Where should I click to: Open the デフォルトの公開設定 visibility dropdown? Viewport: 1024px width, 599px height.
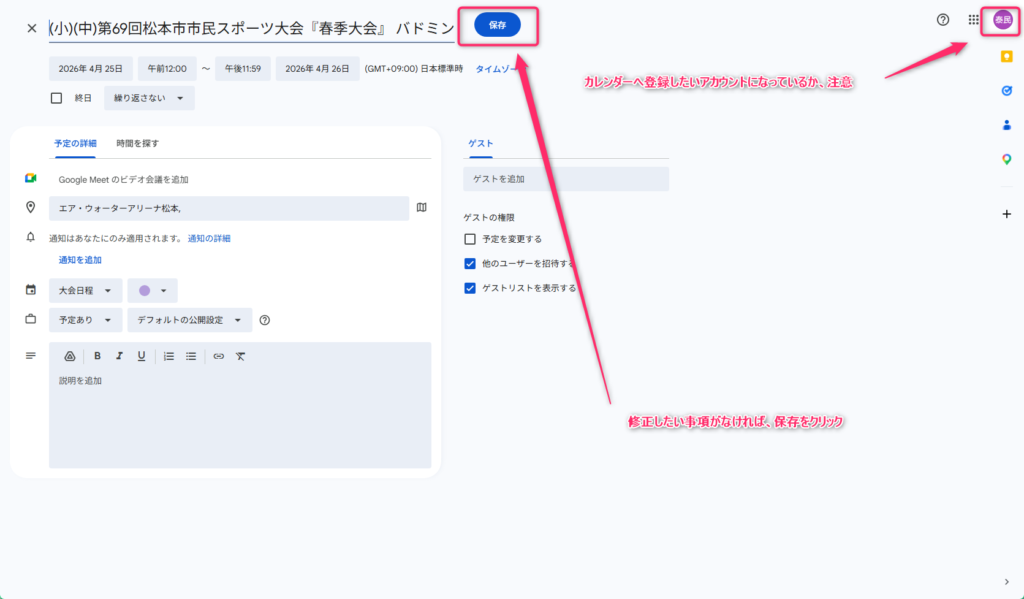[x=189, y=320]
